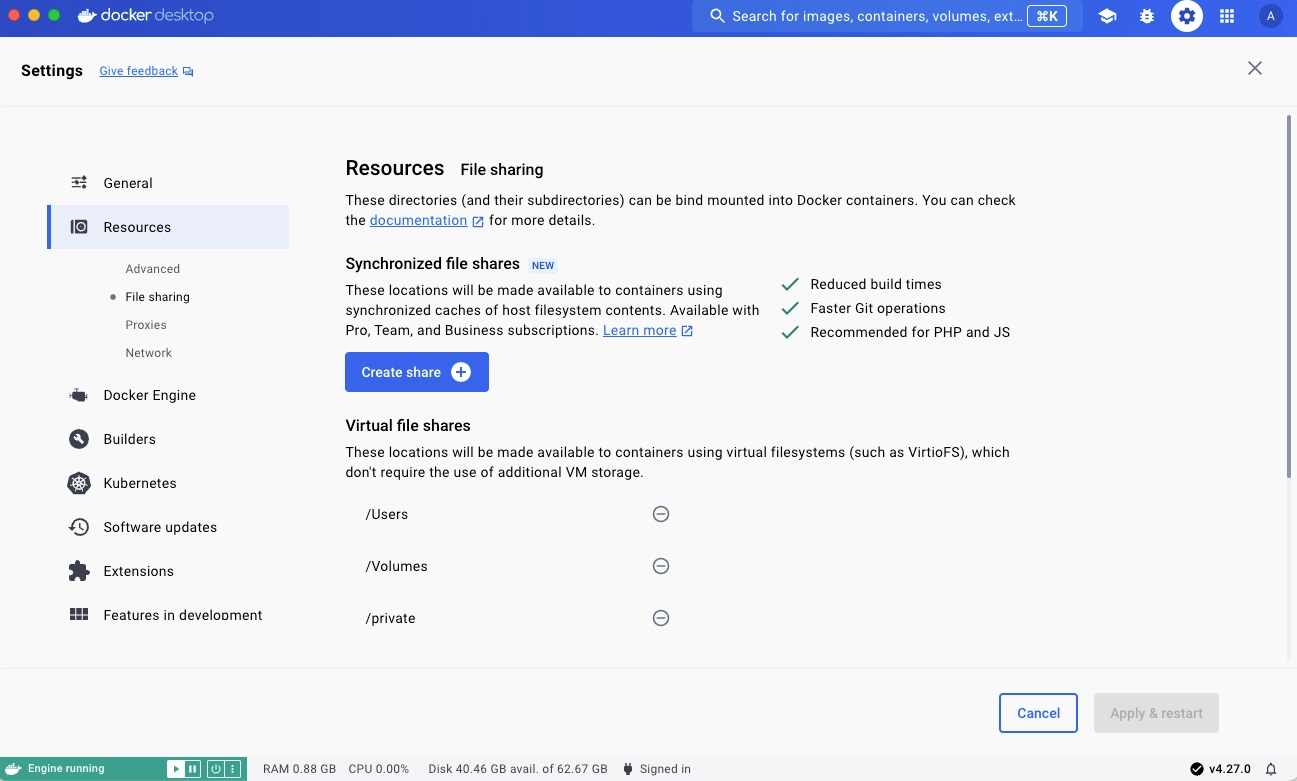Pause the Docker engine
The width and height of the screenshot is (1297, 781).
pyautogui.click(x=193, y=769)
